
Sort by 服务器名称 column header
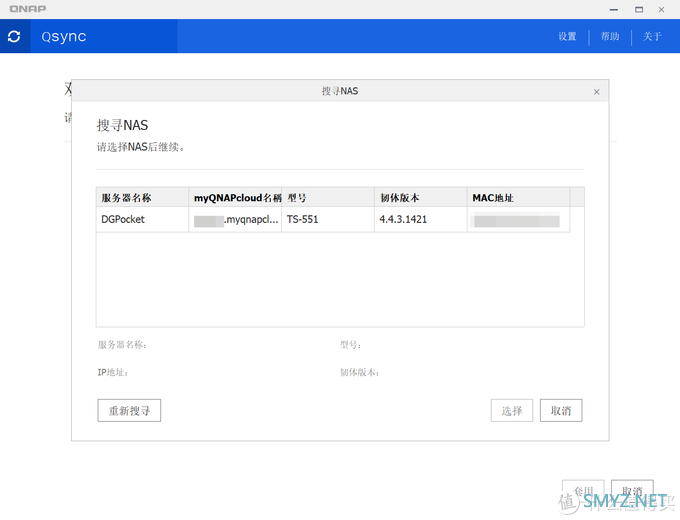(142, 197)
